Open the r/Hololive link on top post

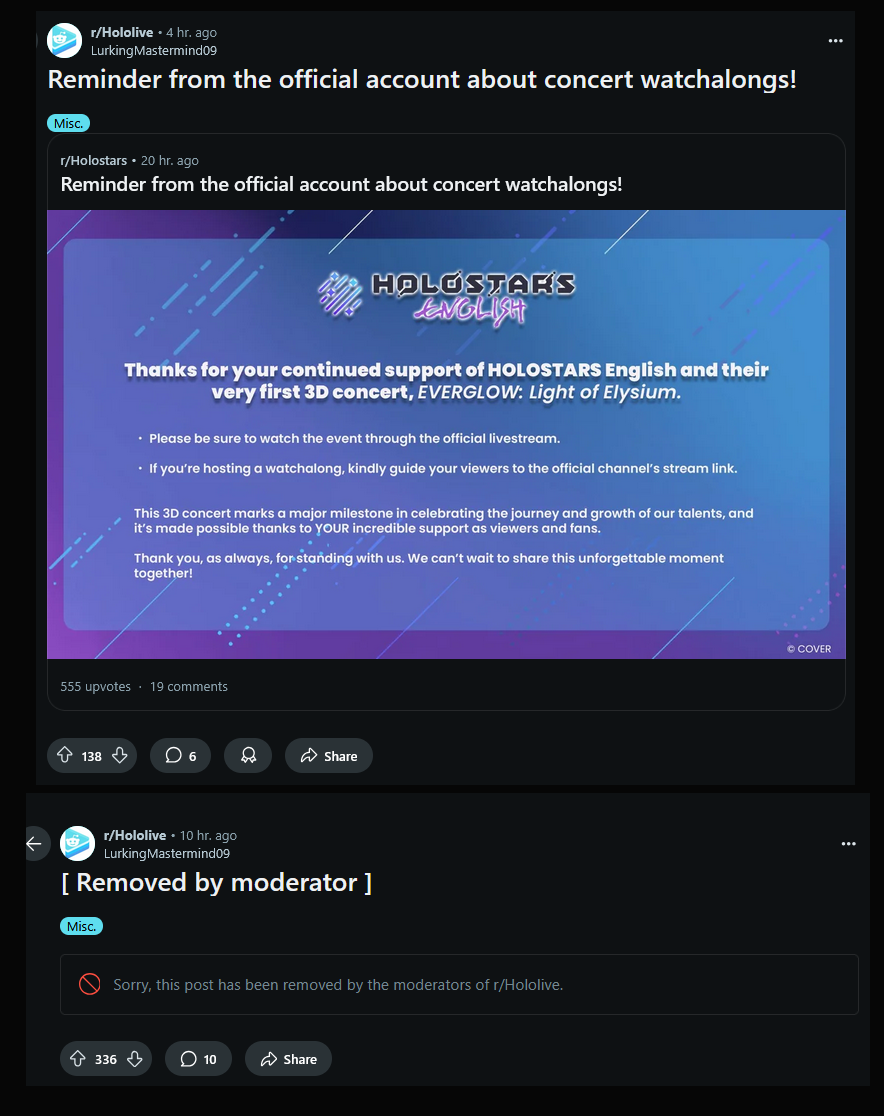[122, 32]
